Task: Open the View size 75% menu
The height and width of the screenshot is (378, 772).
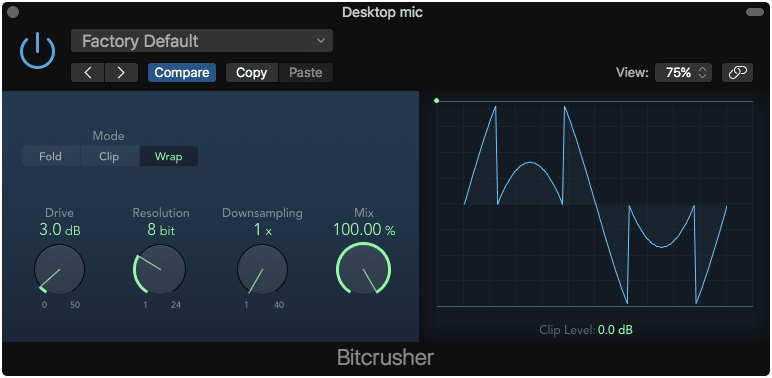Action: tap(683, 73)
